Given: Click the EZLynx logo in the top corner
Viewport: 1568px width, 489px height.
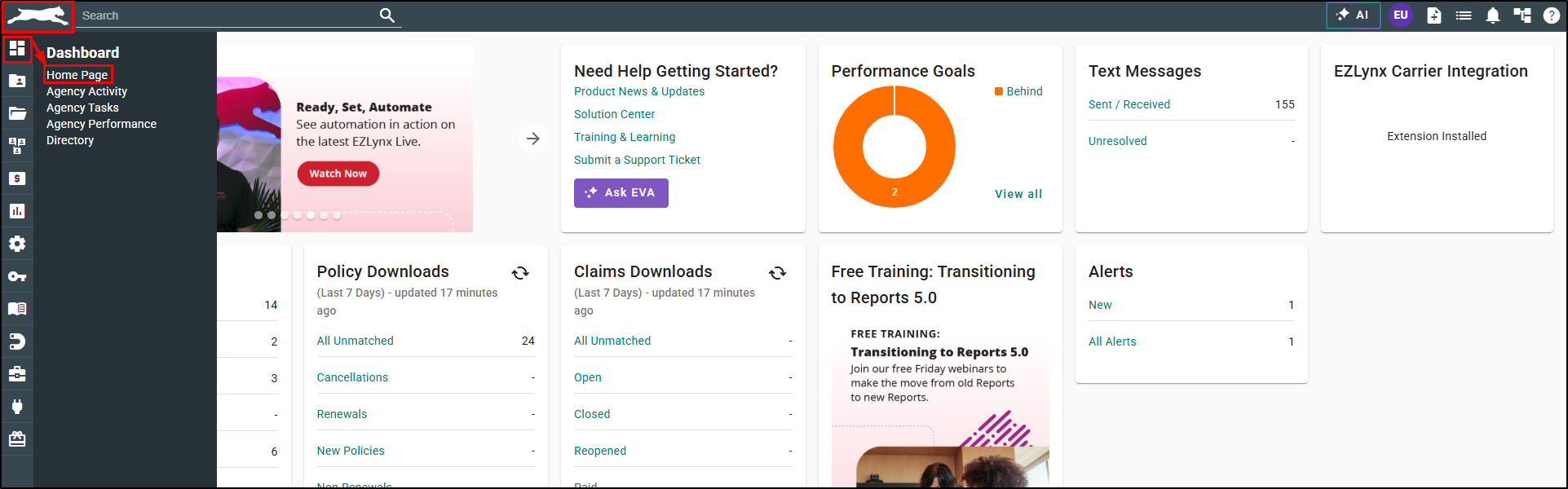Looking at the screenshot, I should click(x=38, y=15).
